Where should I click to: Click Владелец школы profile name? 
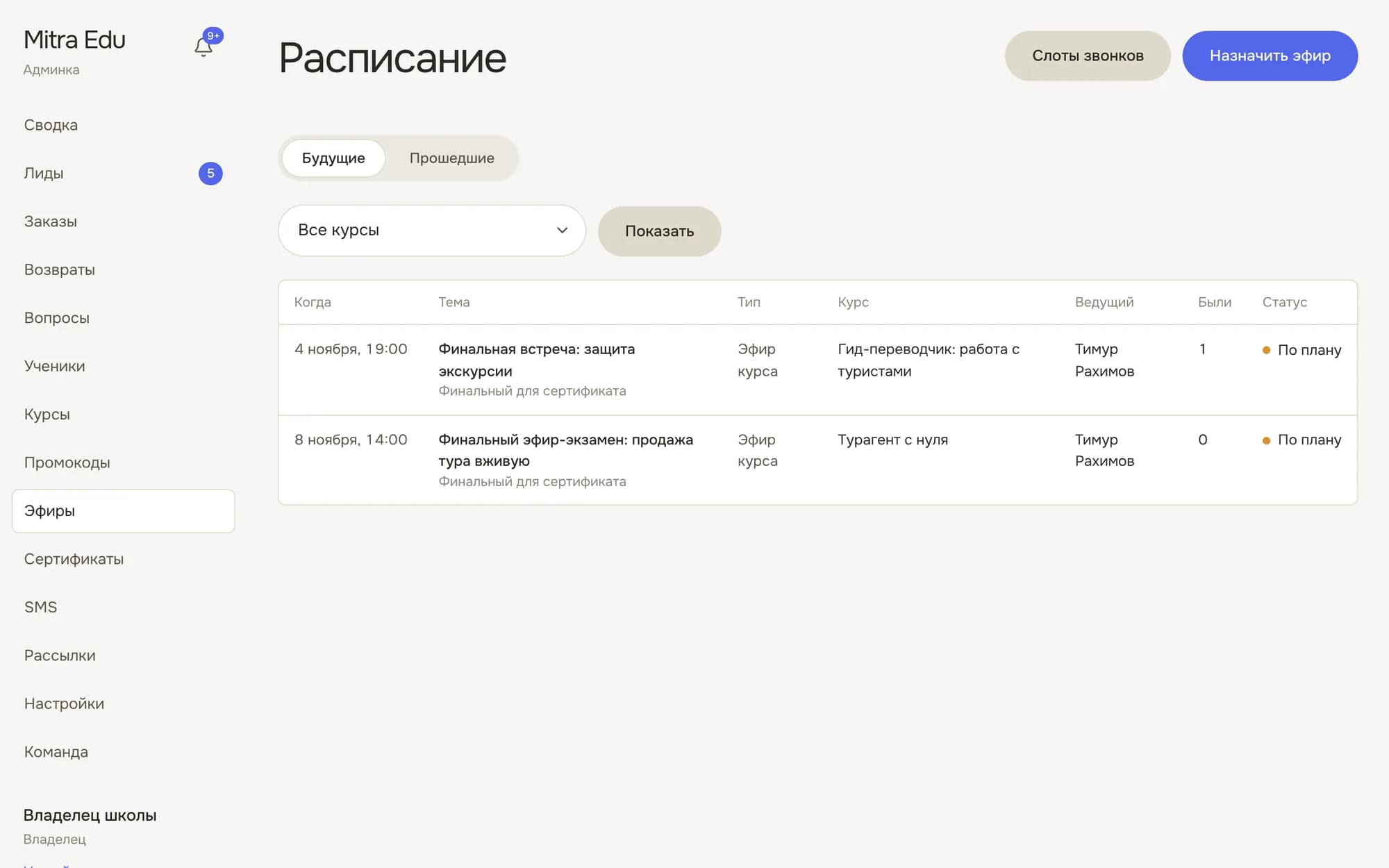[90, 815]
